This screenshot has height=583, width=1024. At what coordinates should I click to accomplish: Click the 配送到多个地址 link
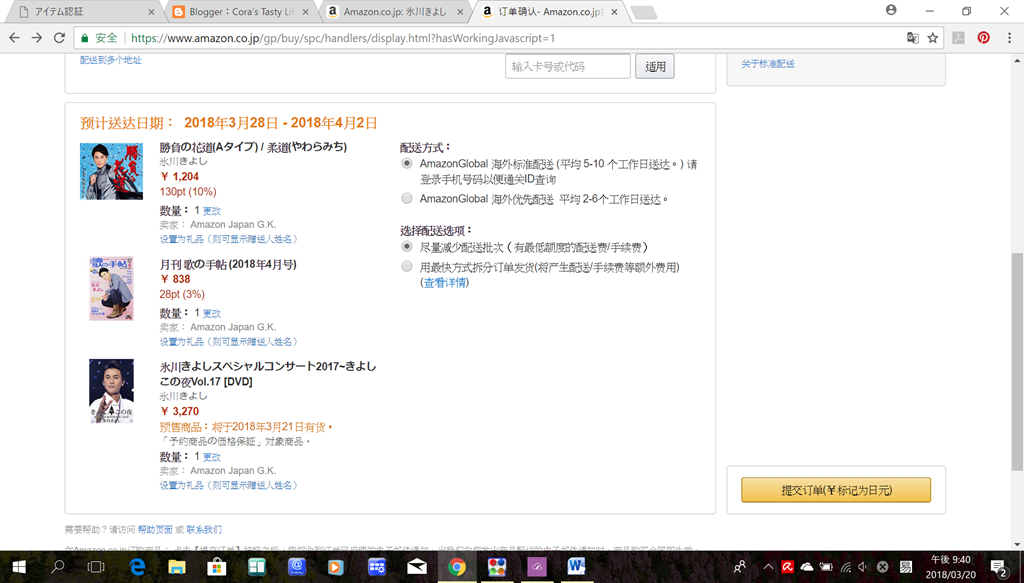110,59
